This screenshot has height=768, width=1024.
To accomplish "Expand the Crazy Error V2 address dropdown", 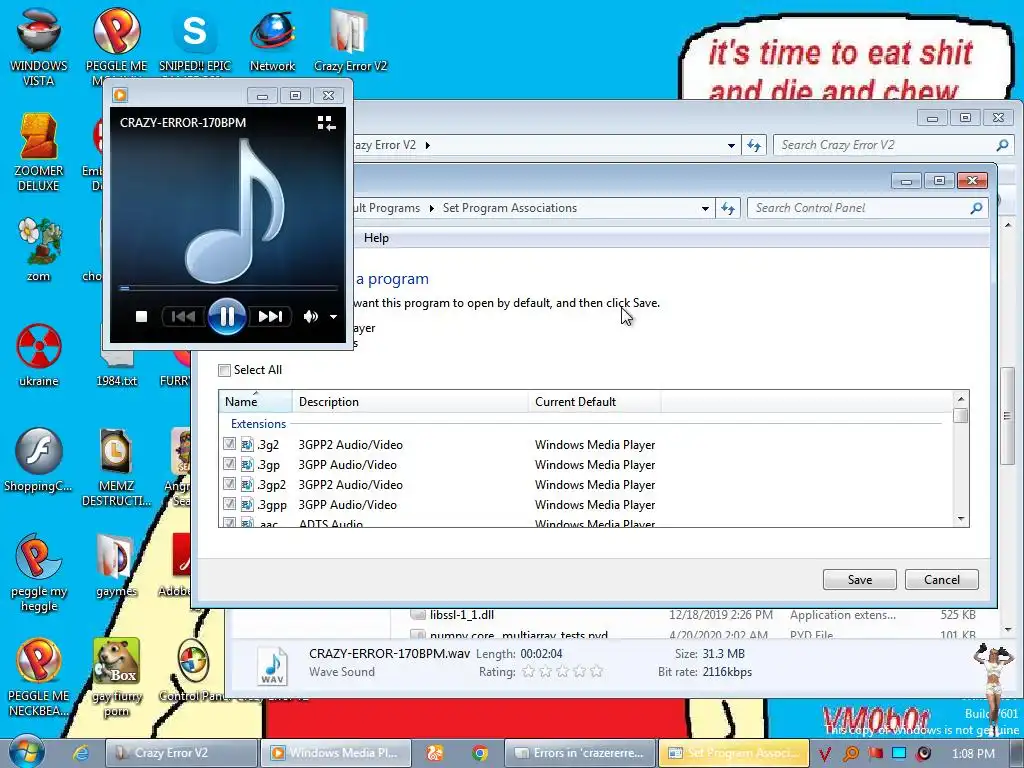I will (731, 145).
